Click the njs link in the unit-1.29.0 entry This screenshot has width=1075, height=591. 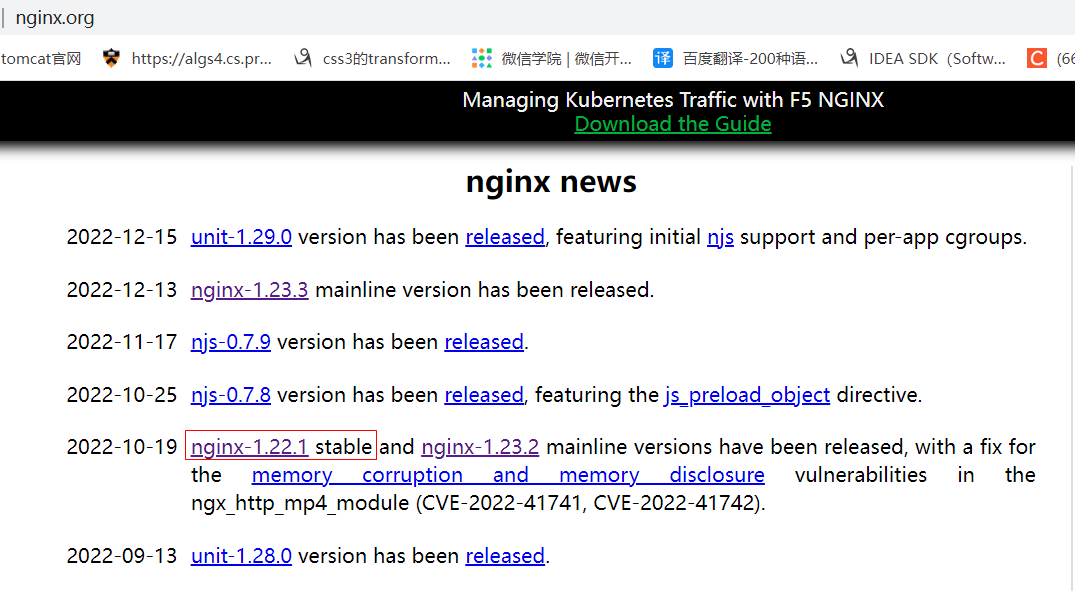[720, 237]
